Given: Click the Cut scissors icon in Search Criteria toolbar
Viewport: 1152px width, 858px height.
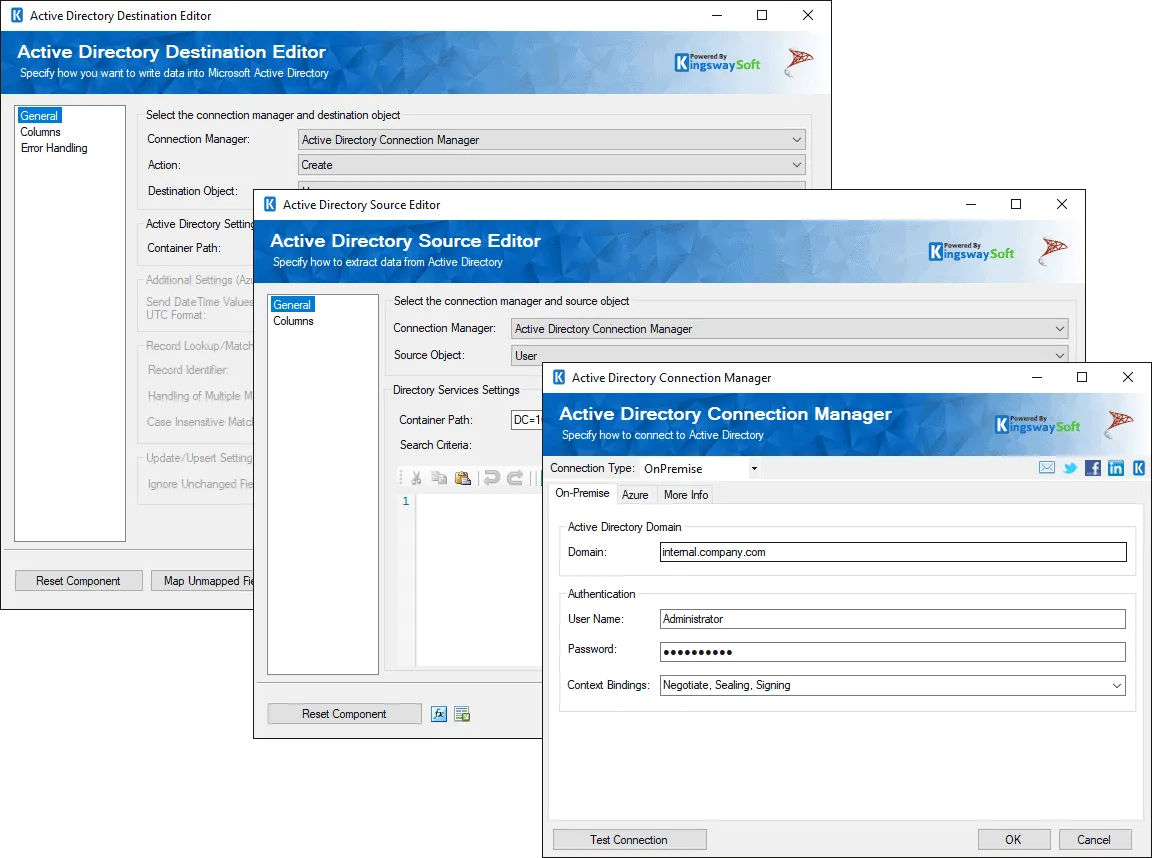Looking at the screenshot, I should [x=416, y=478].
